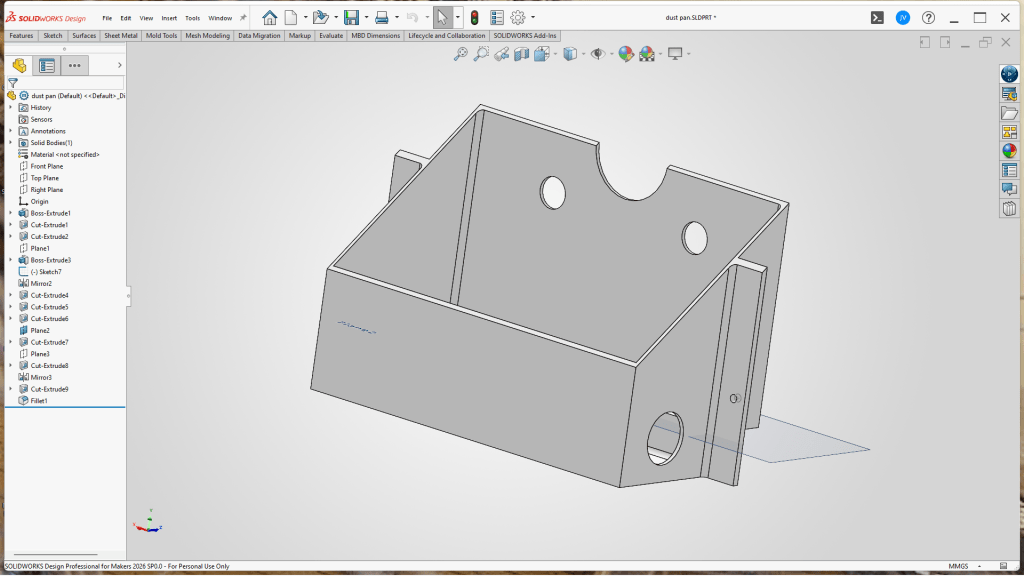1024x576 pixels.
Task: Expand the Solid Bodies(1) folder
Action: click(11, 143)
